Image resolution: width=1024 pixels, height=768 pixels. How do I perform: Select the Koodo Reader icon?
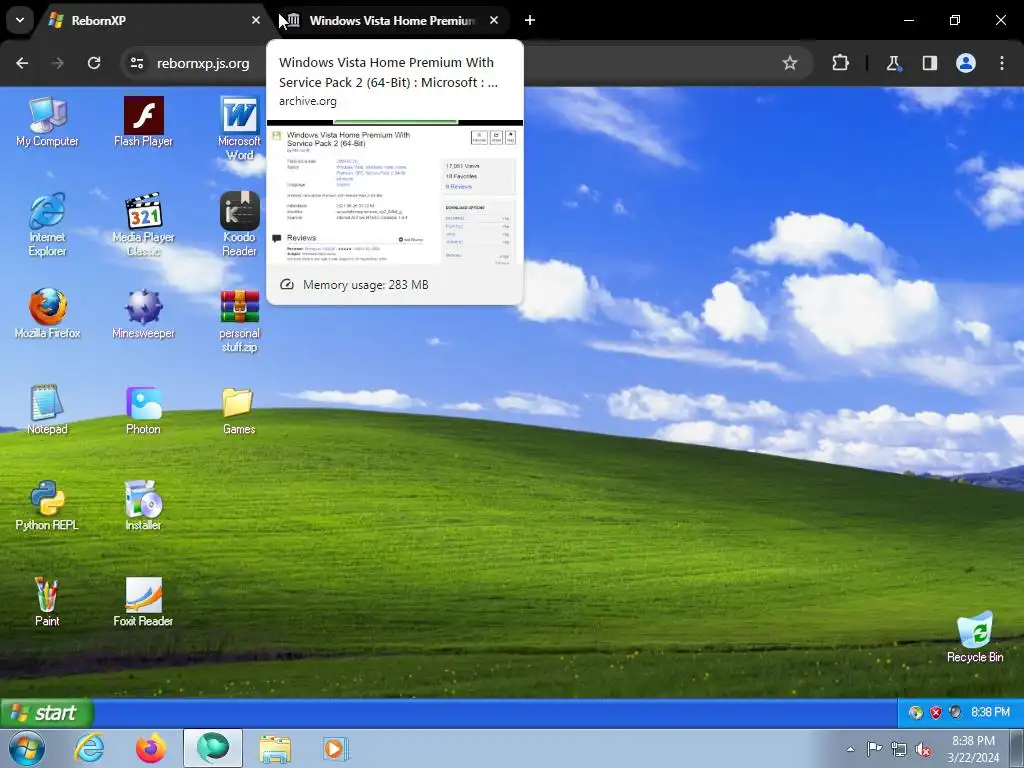[239, 225]
